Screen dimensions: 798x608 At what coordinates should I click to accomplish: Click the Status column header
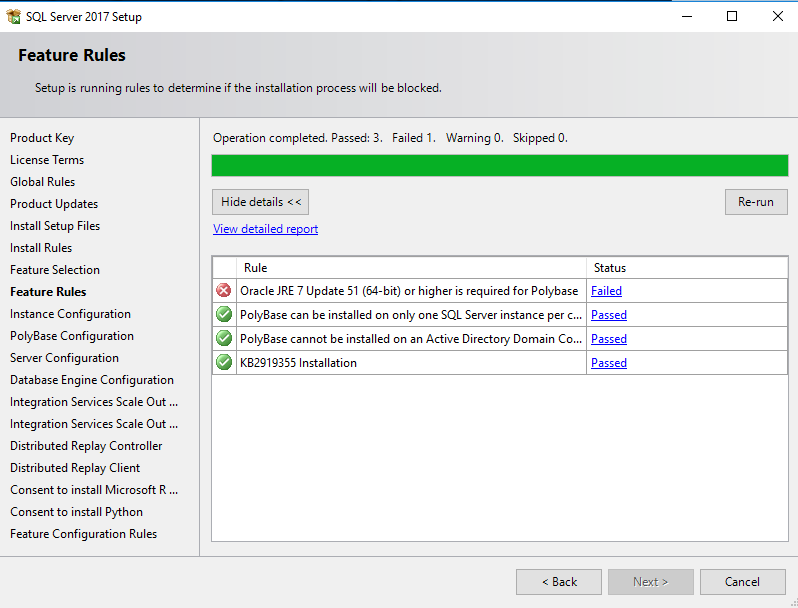point(687,268)
